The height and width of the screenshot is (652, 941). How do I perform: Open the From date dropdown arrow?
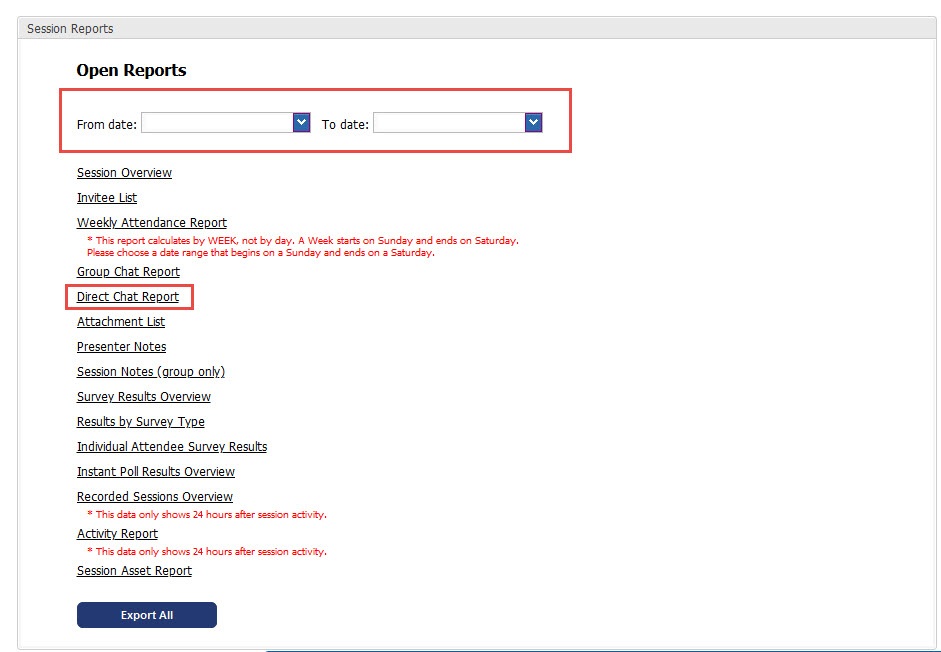click(301, 122)
